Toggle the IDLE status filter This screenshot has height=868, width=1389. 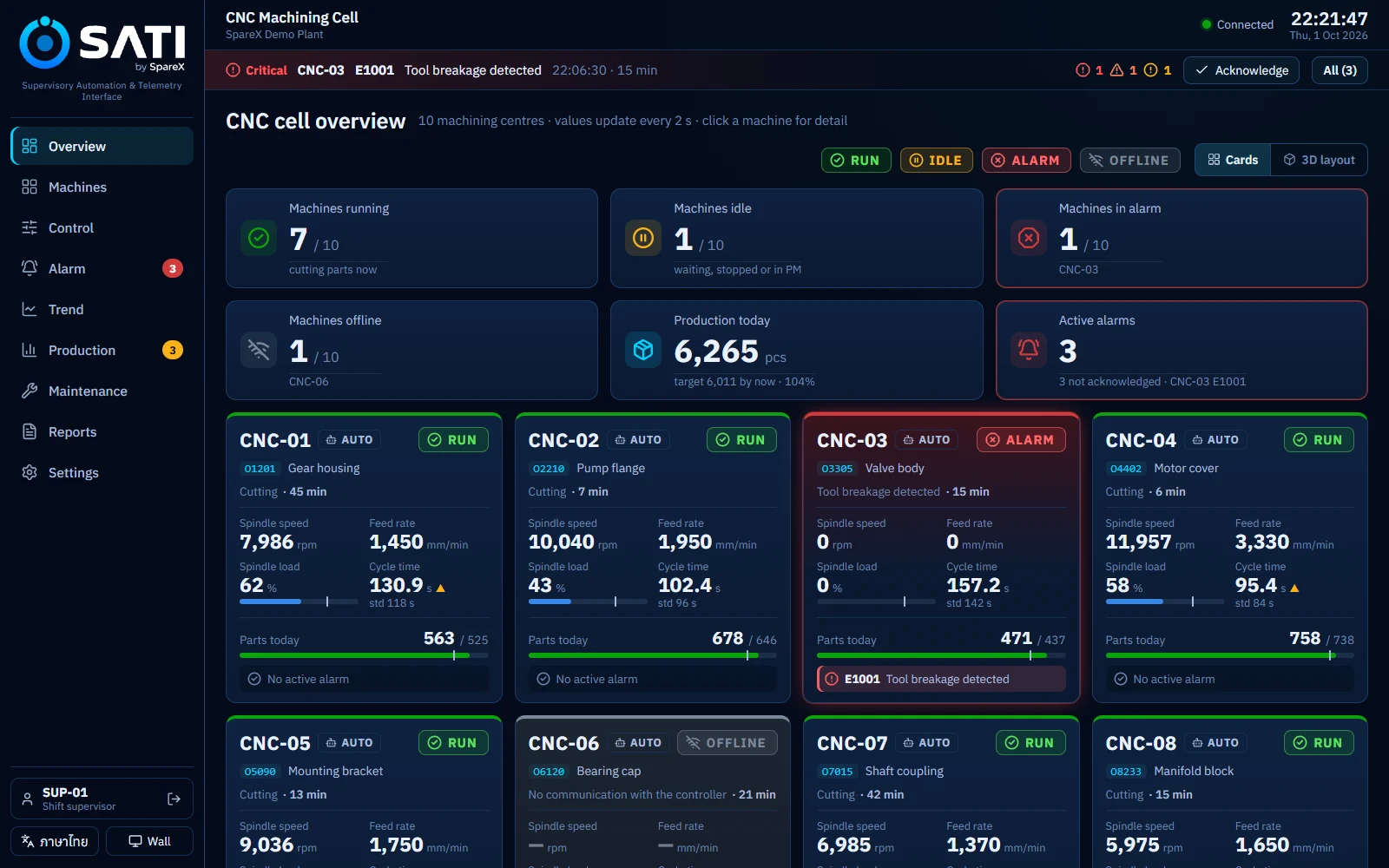pos(936,160)
